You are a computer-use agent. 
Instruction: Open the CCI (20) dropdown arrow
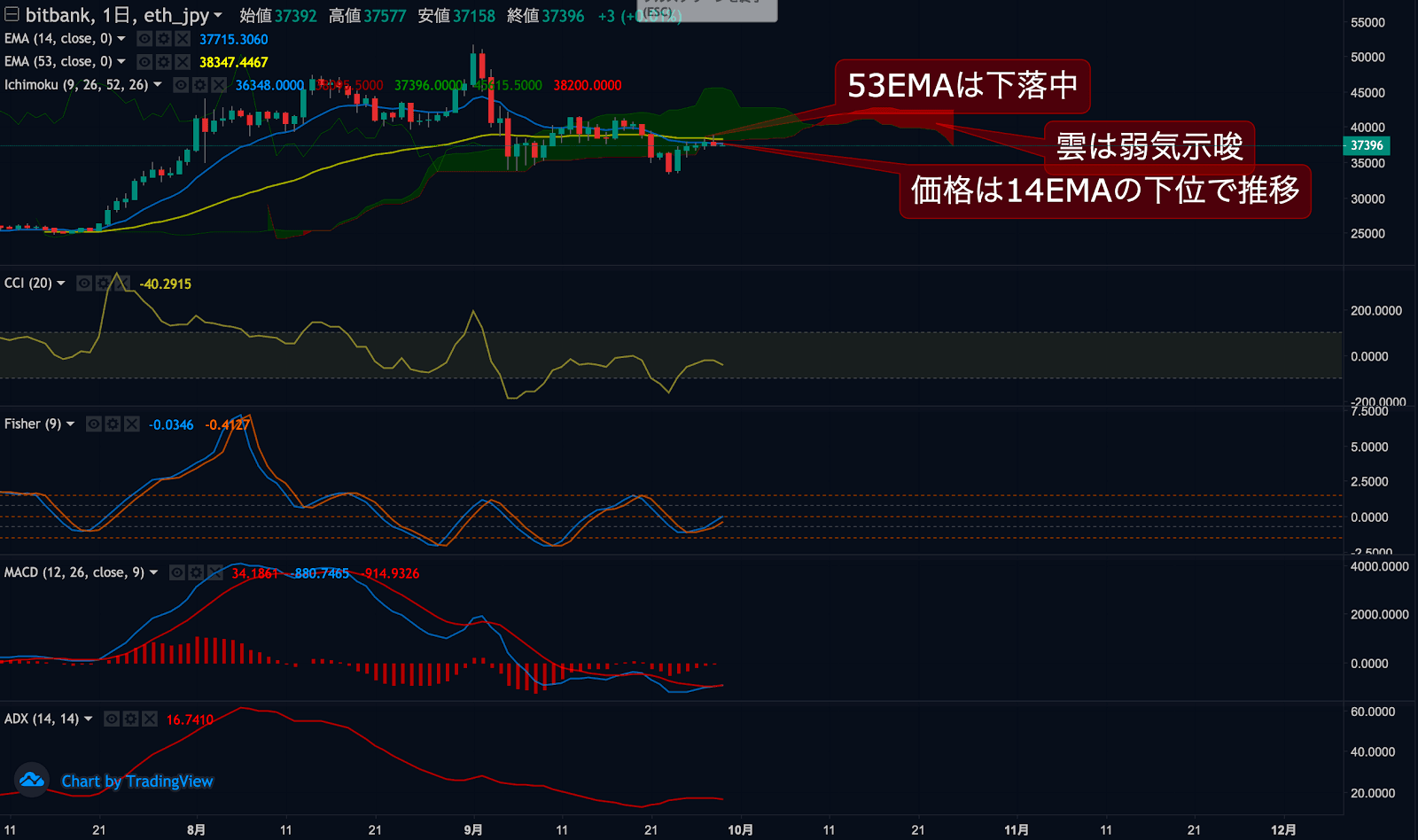tap(61, 284)
